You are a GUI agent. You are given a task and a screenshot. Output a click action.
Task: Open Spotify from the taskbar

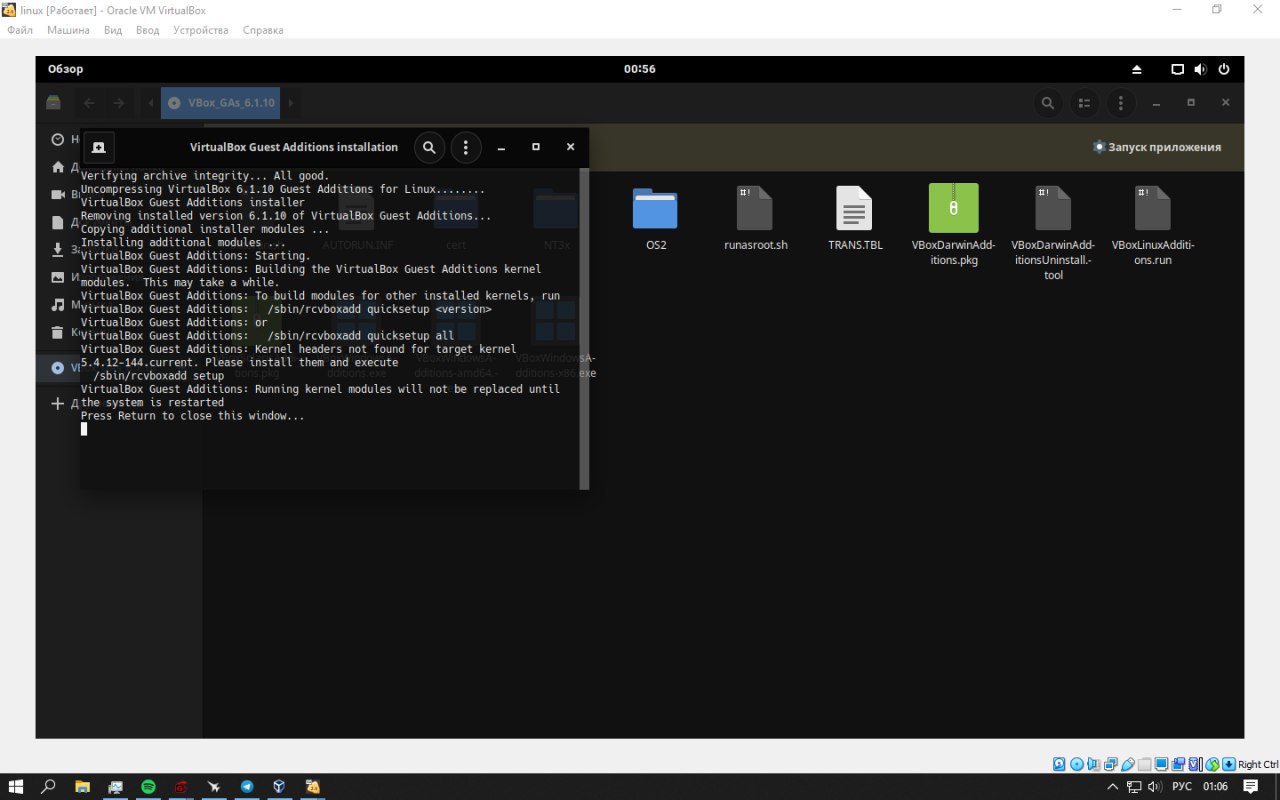[148, 787]
